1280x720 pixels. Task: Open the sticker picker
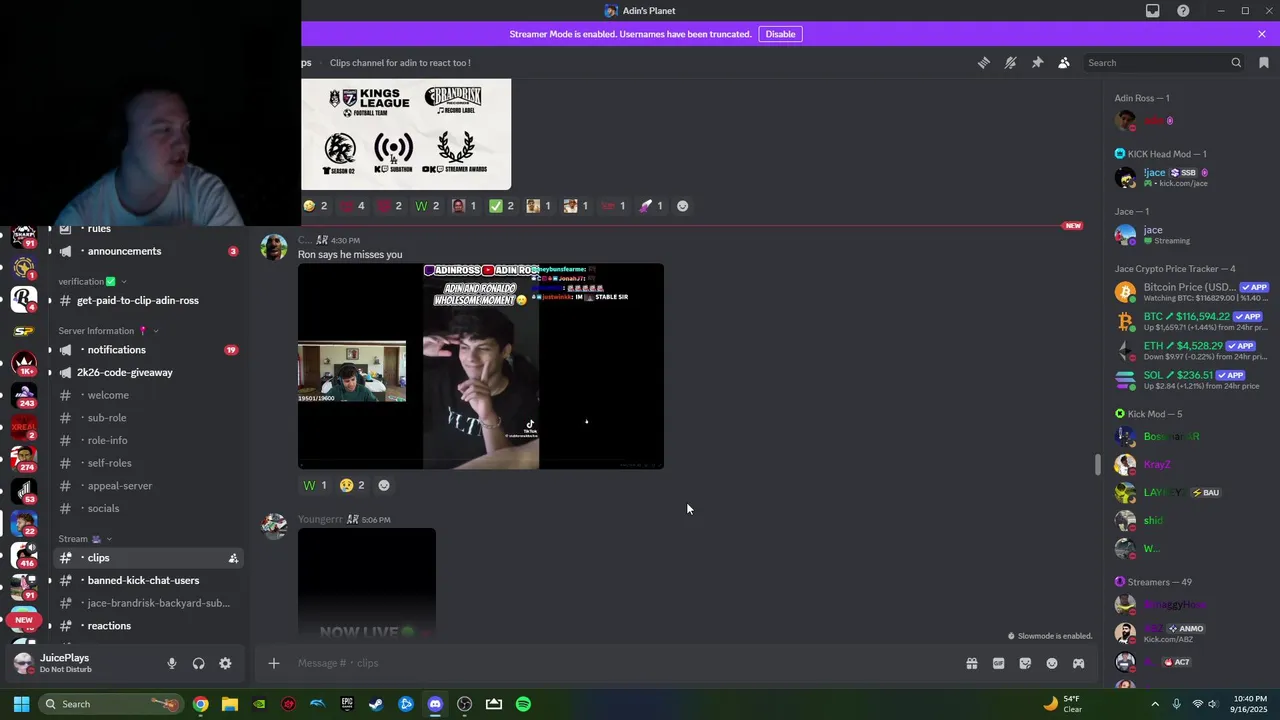pyautogui.click(x=1025, y=663)
